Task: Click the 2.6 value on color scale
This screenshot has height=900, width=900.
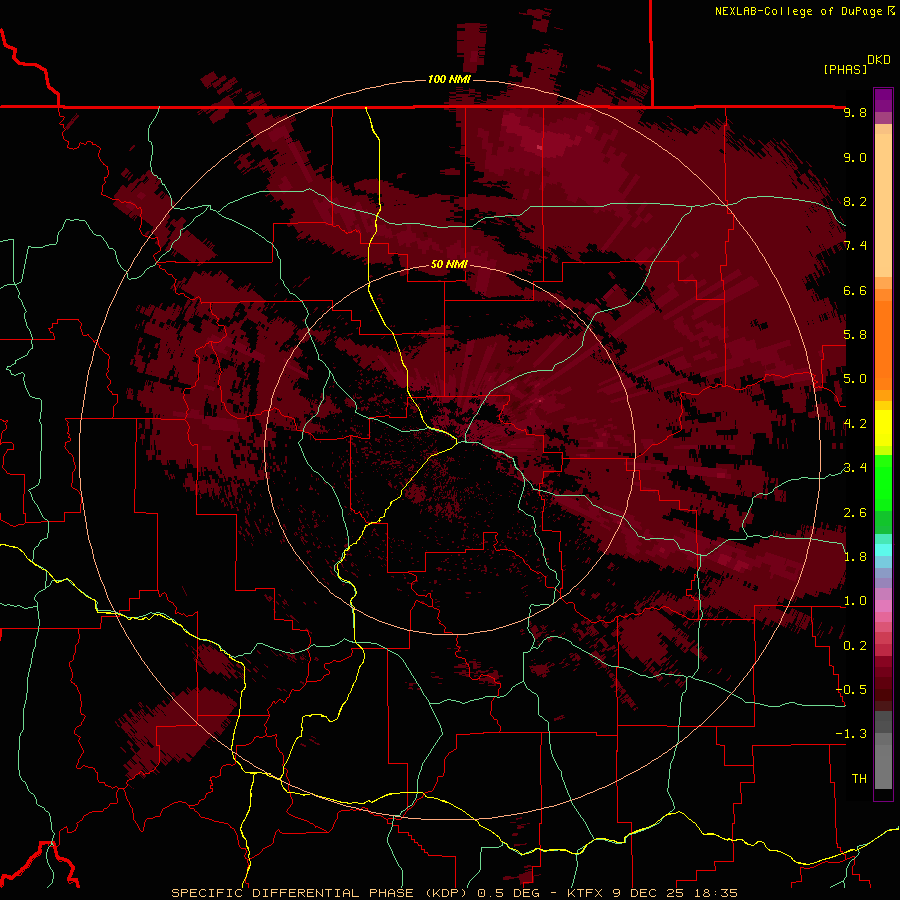Action: (x=855, y=513)
